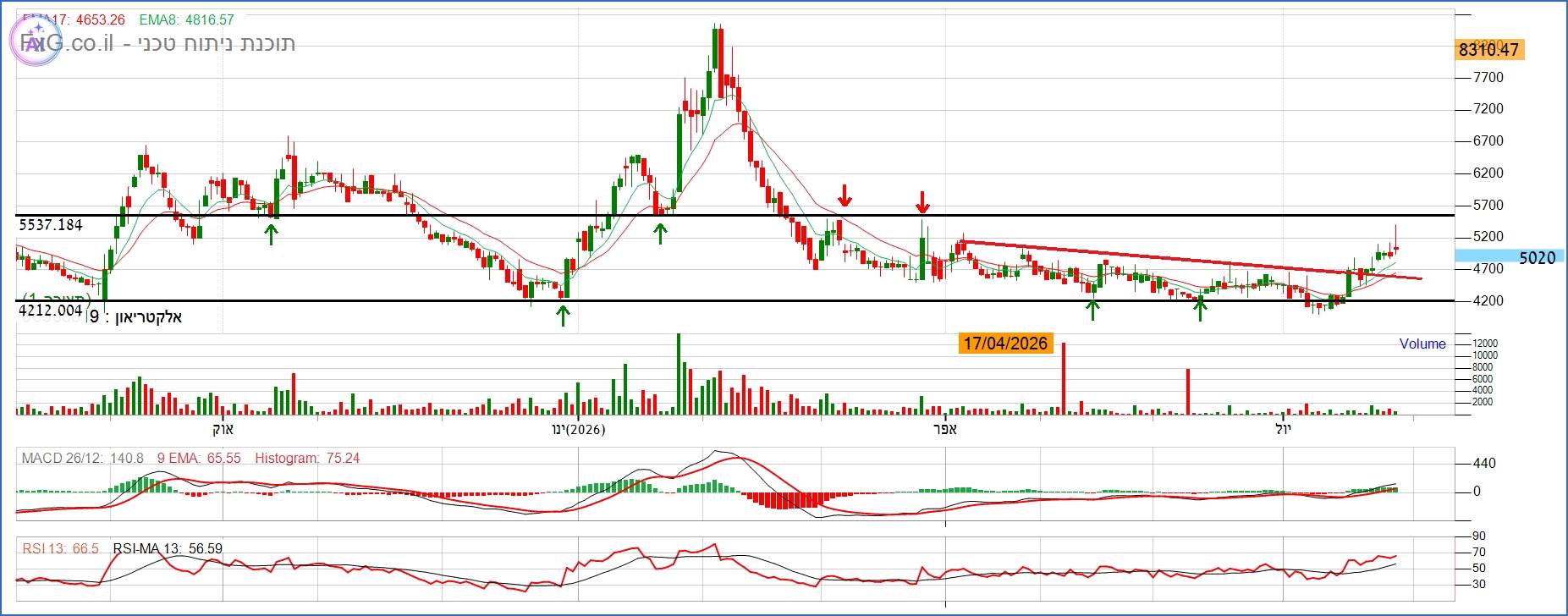Click the round AI logo icon
Image resolution: width=1568 pixels, height=616 pixels.
pos(35,42)
